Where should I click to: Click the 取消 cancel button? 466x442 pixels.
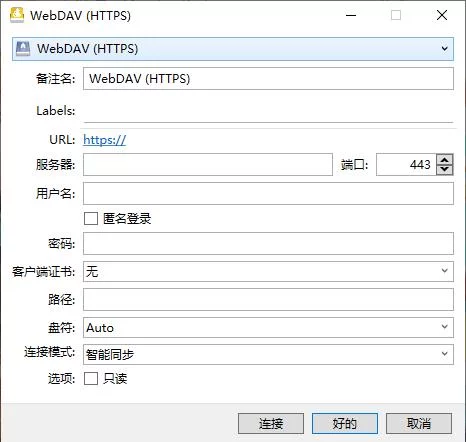419,423
